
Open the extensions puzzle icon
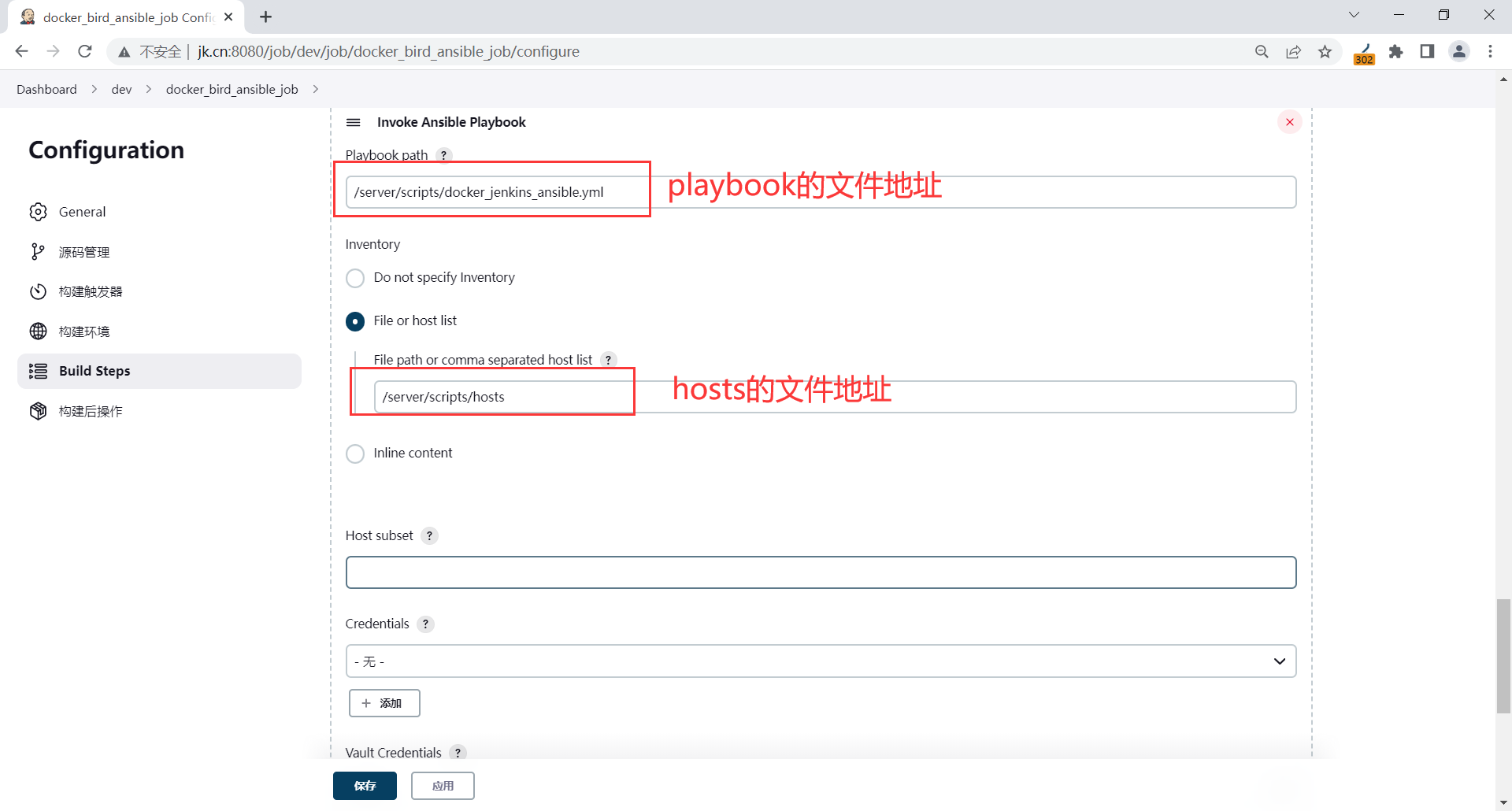(x=1395, y=51)
